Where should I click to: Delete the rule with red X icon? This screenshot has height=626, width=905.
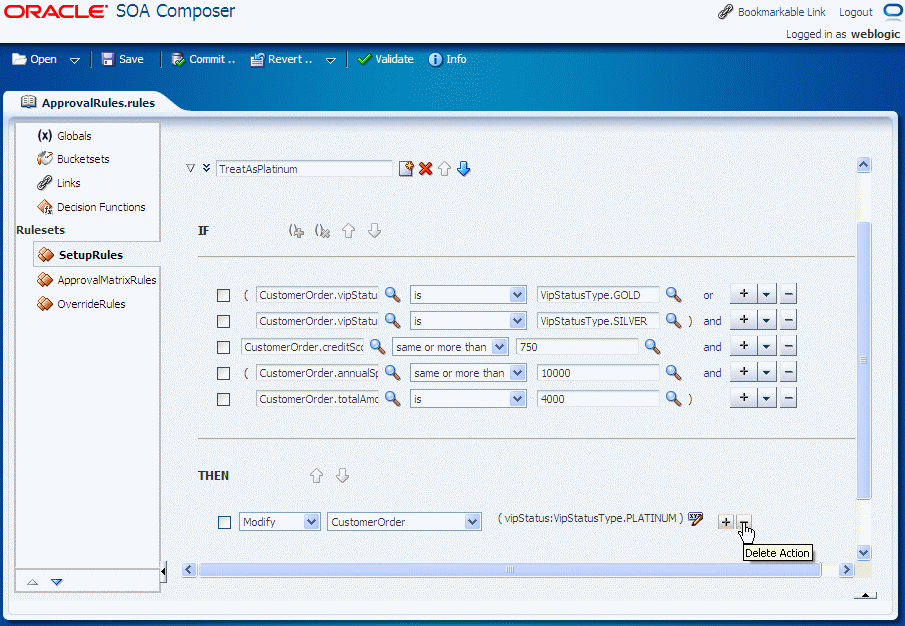pos(425,168)
